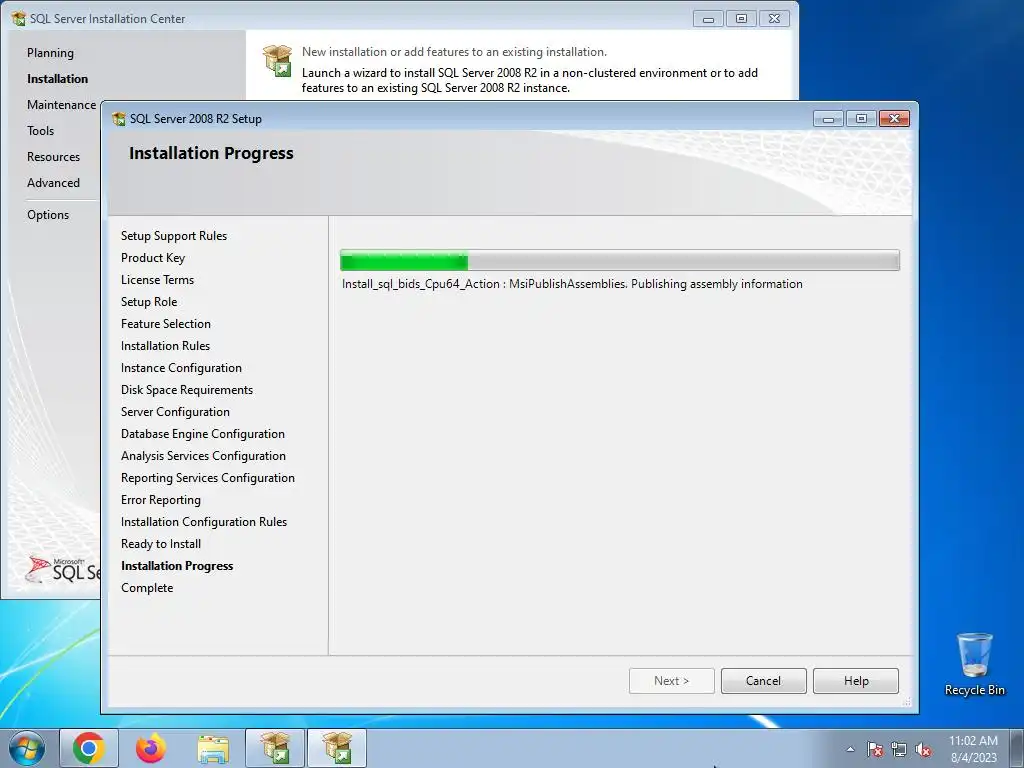The width and height of the screenshot is (1024, 768).
Task: Click Disk Space Requirements step
Action: tap(187, 390)
